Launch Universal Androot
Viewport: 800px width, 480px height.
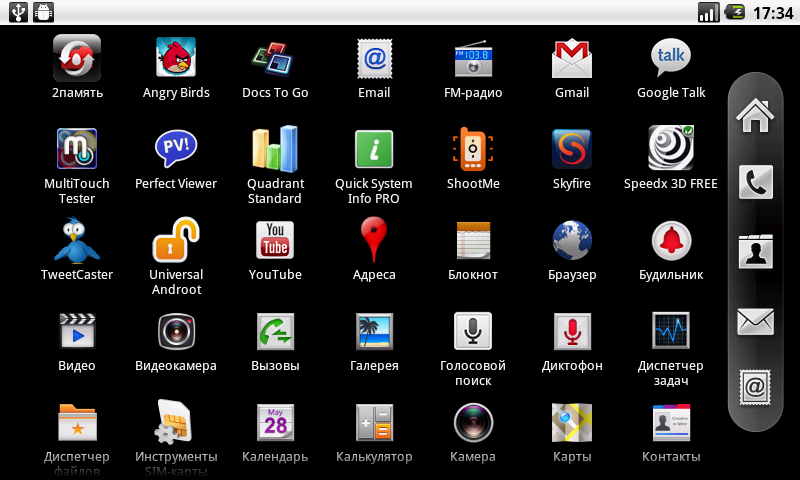(176, 239)
